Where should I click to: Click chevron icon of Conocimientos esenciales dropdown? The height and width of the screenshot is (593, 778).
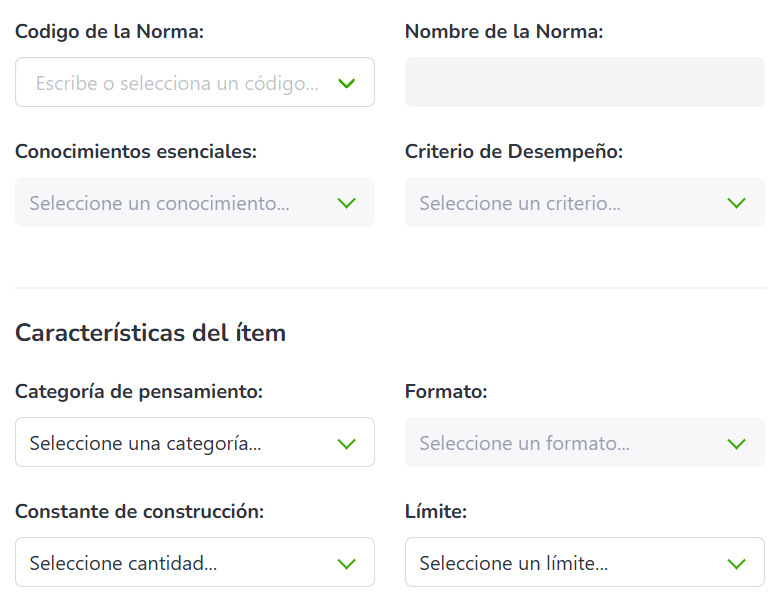(x=347, y=203)
